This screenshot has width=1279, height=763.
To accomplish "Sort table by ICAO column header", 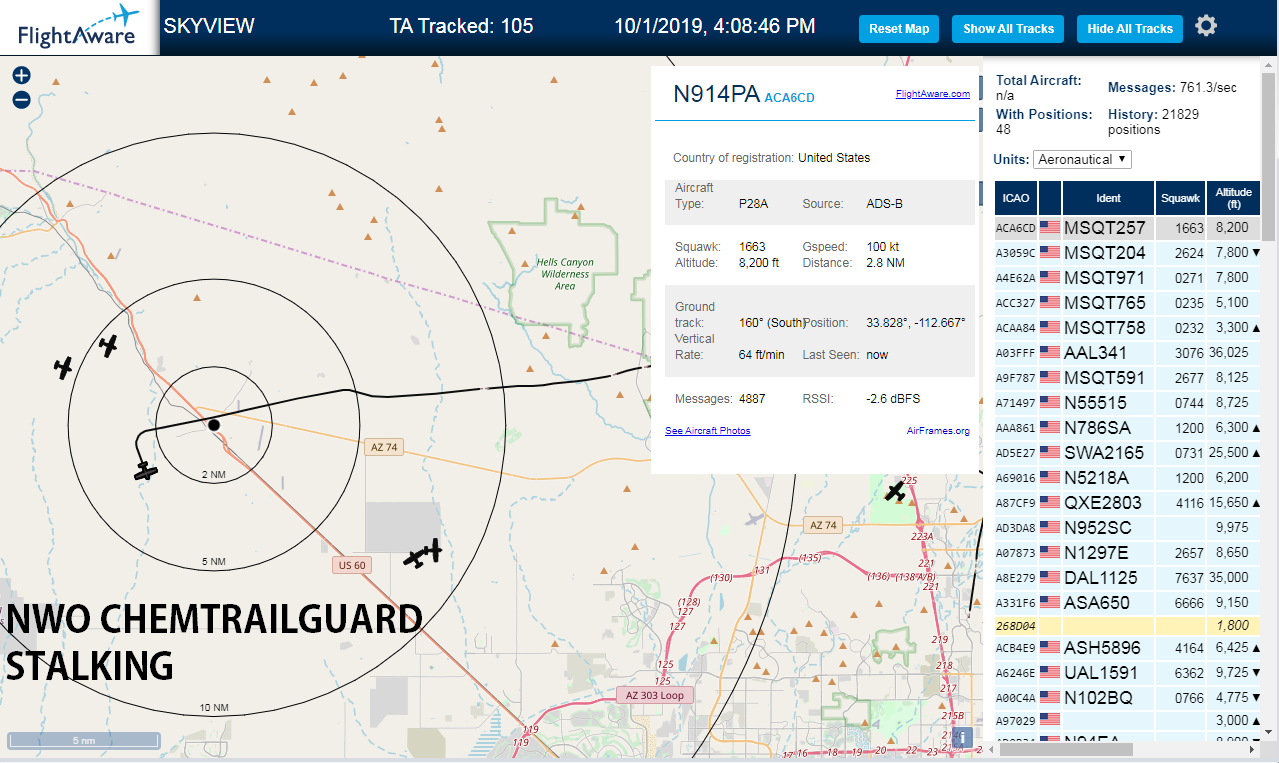I will [x=1015, y=198].
